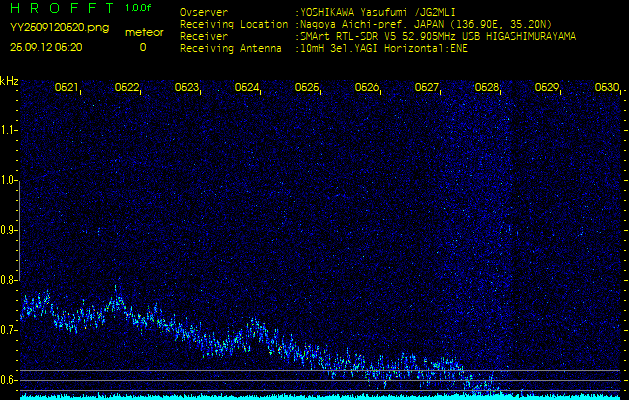Image resolution: width=629 pixels, height=400 pixels.
Task: Click the 0623 time marker
Action: pyautogui.click(x=187, y=88)
